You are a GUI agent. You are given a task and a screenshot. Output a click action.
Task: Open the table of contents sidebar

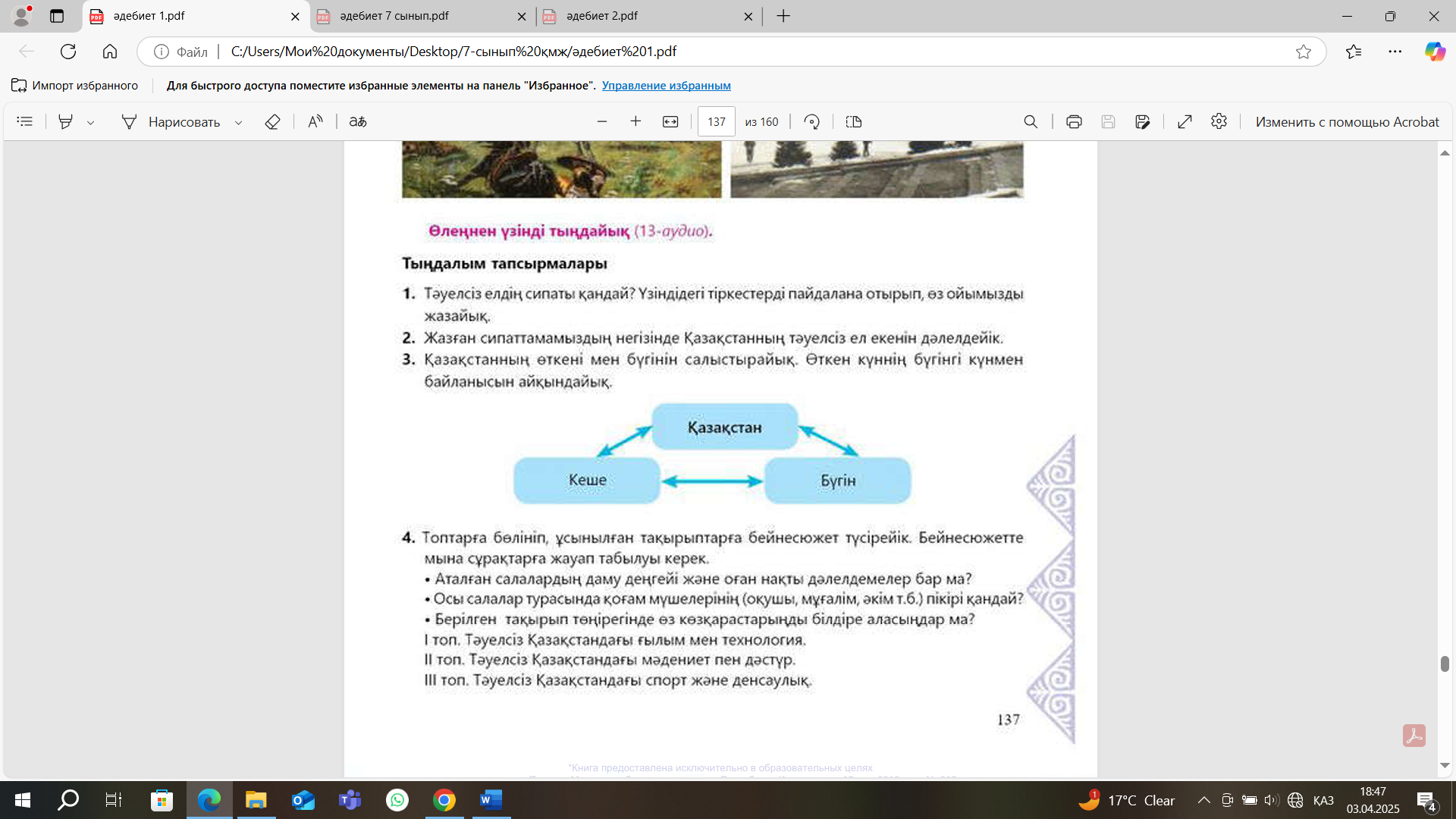coord(24,121)
